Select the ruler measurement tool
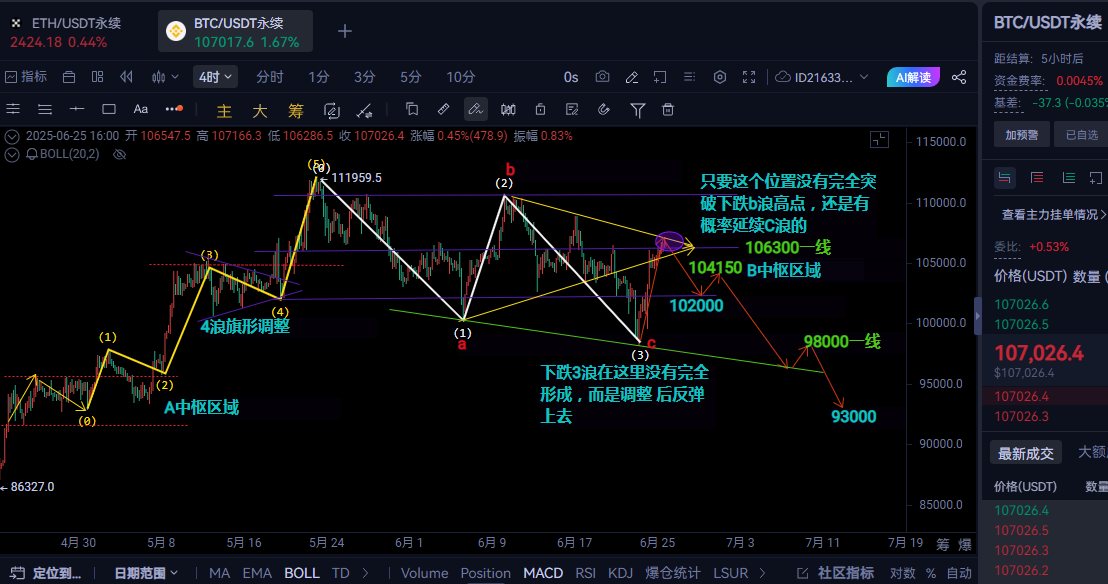This screenshot has width=1108, height=584. pos(444,110)
